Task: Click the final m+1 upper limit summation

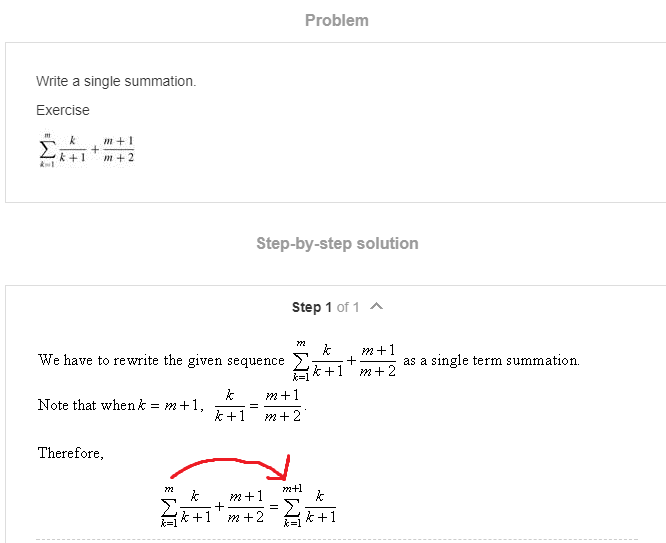Action: tap(310, 506)
